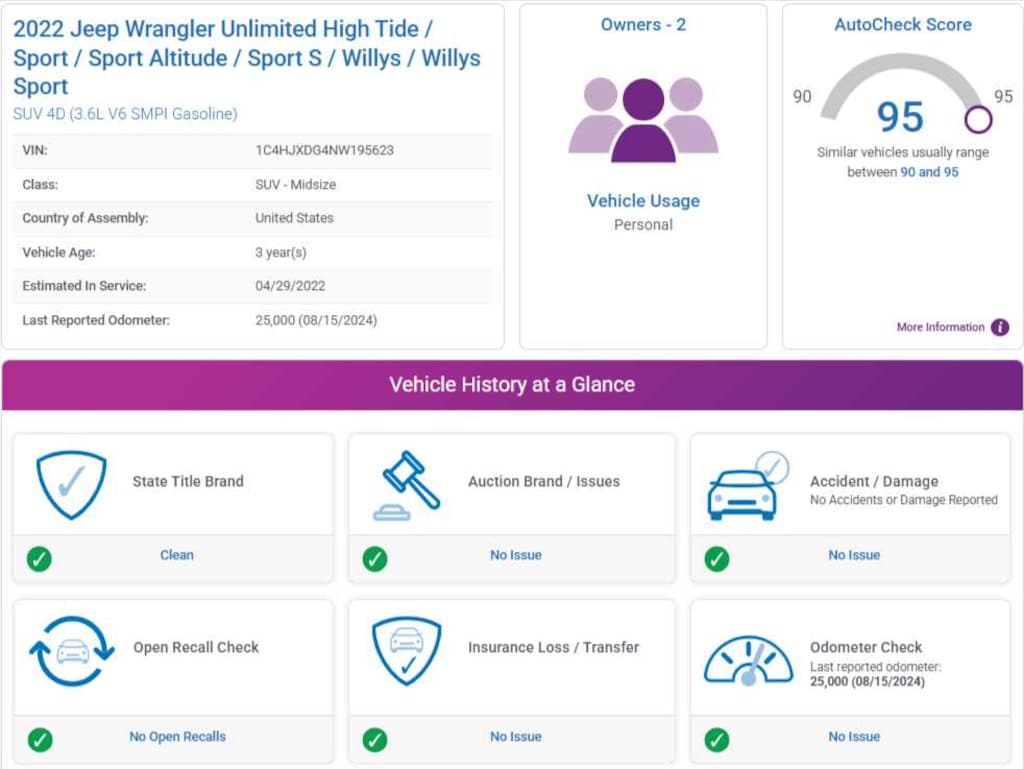Click the large 95 score value

(x=901, y=118)
